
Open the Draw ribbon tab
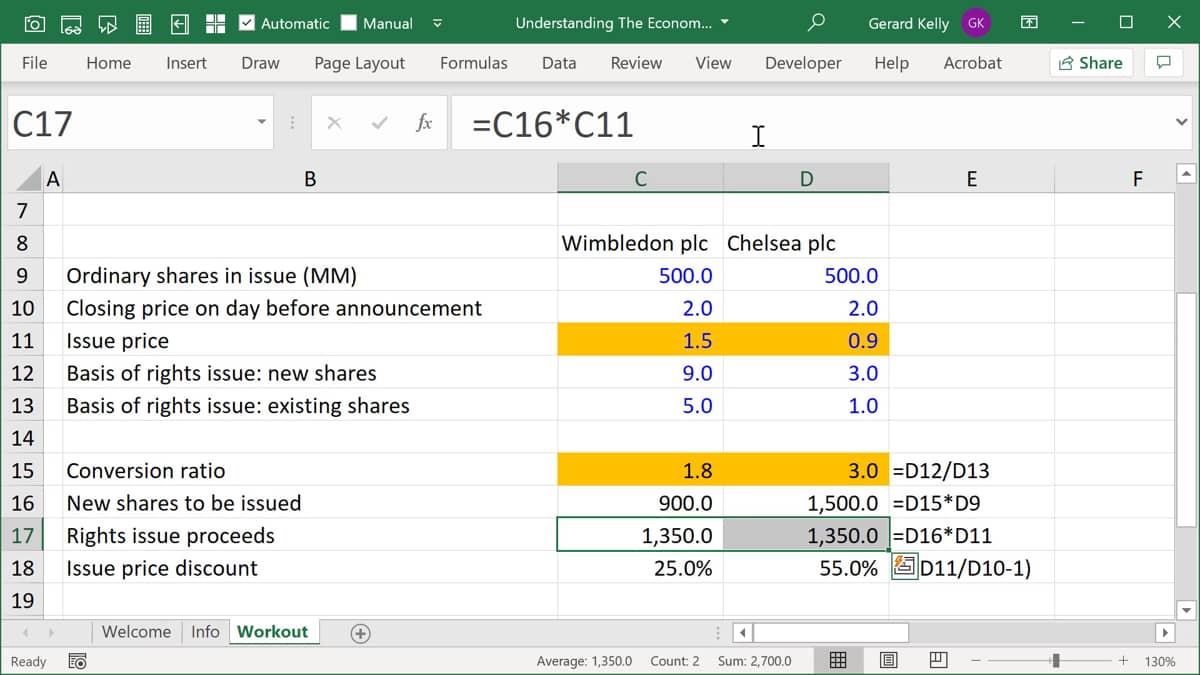coord(260,63)
